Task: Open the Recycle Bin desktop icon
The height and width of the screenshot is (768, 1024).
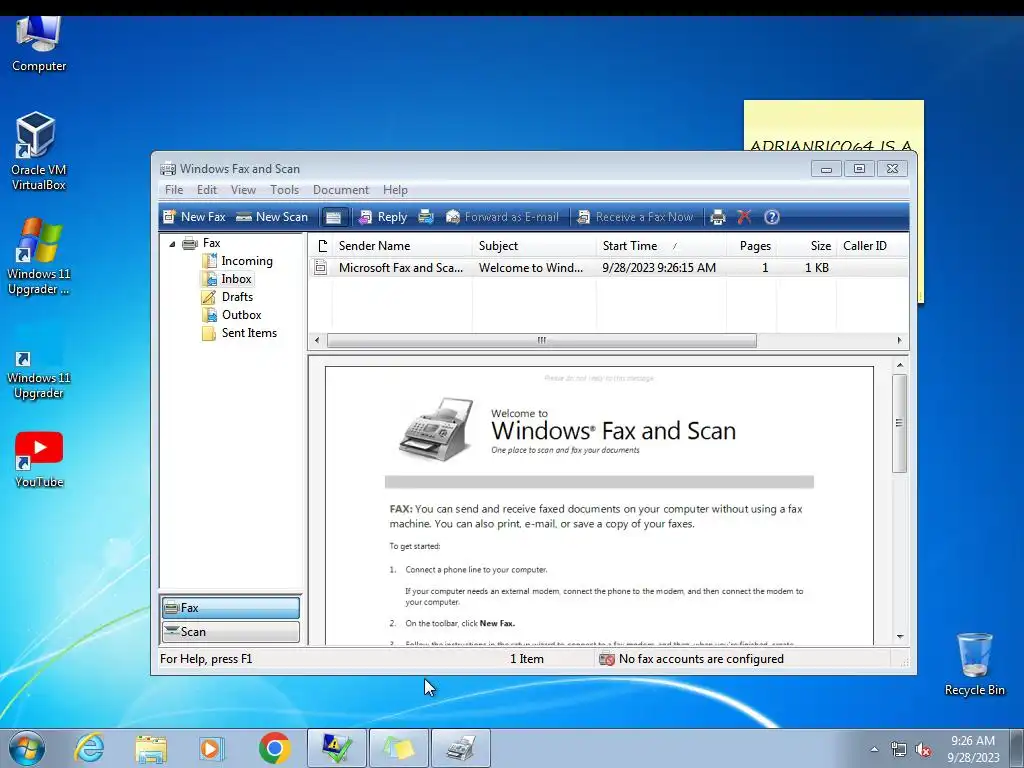Action: [974, 664]
